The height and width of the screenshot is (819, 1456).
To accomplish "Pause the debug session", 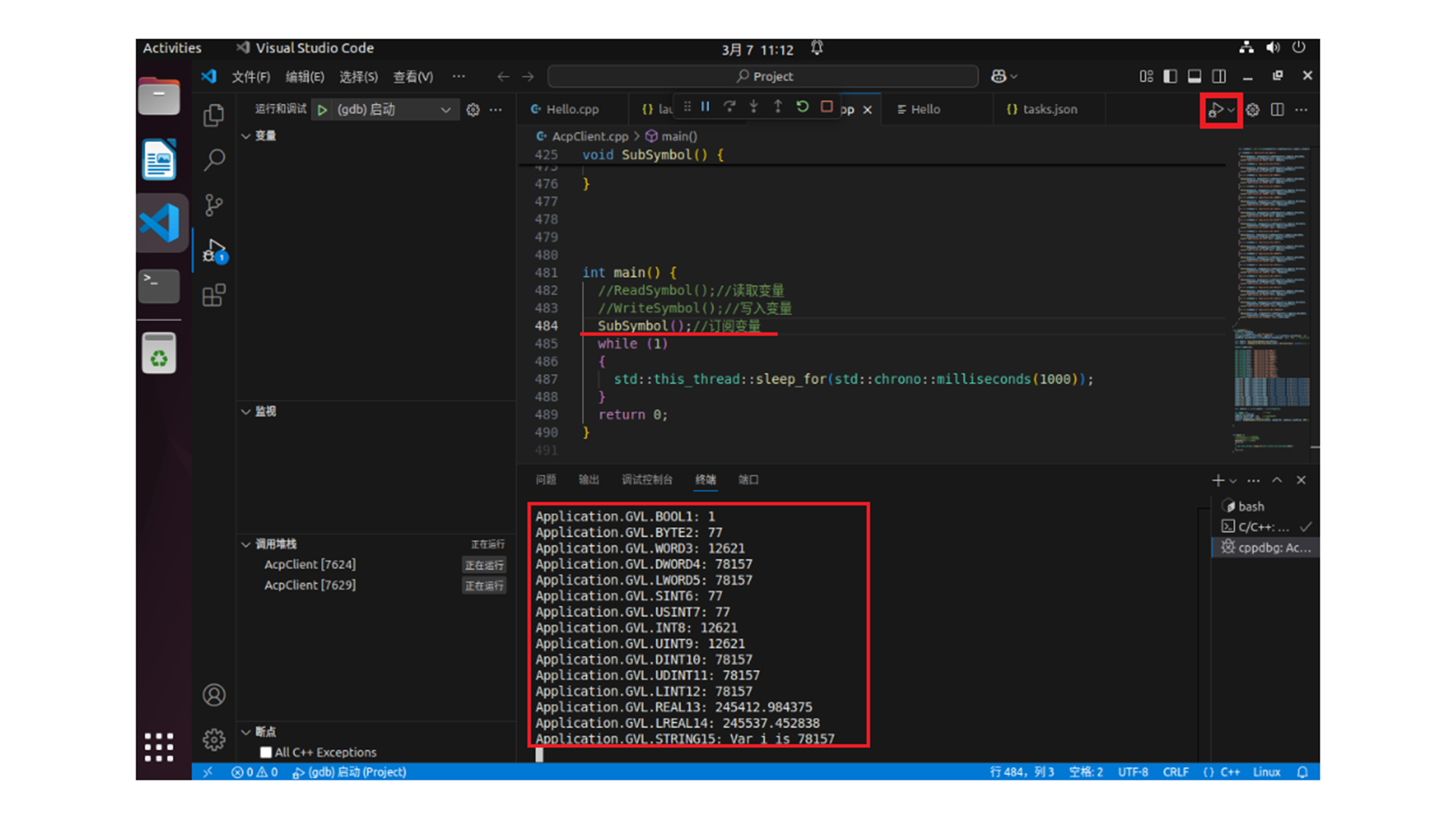I will (705, 107).
